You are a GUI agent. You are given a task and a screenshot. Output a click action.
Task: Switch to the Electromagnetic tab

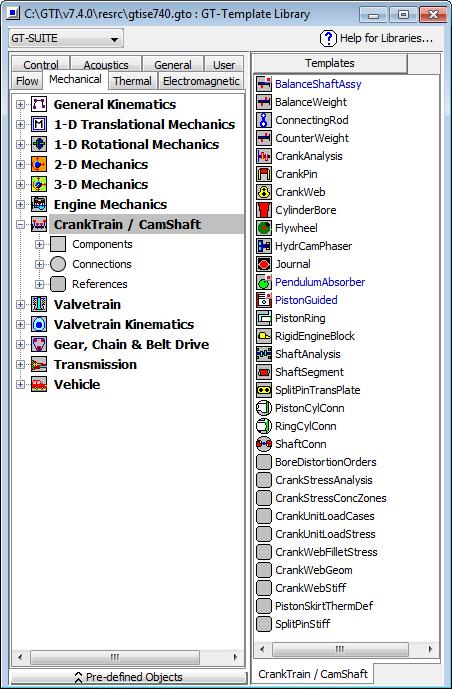point(201,81)
